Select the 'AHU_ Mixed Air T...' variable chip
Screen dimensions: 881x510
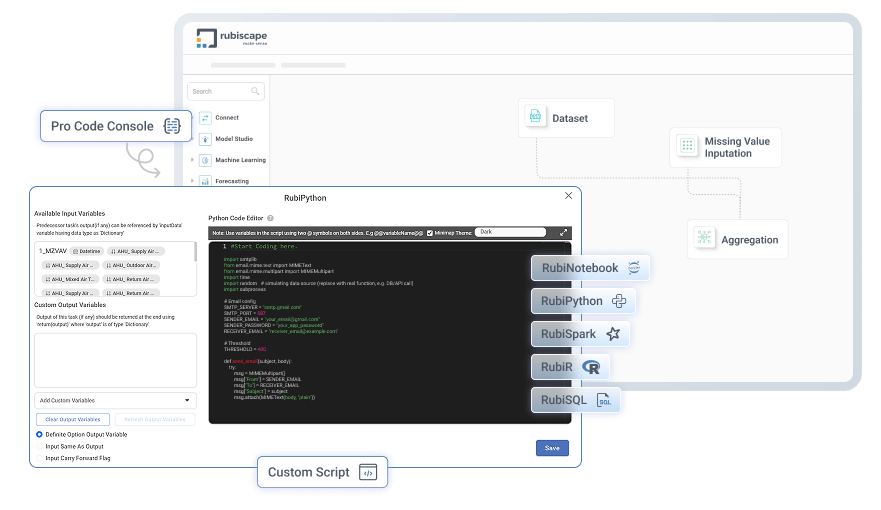[71, 279]
